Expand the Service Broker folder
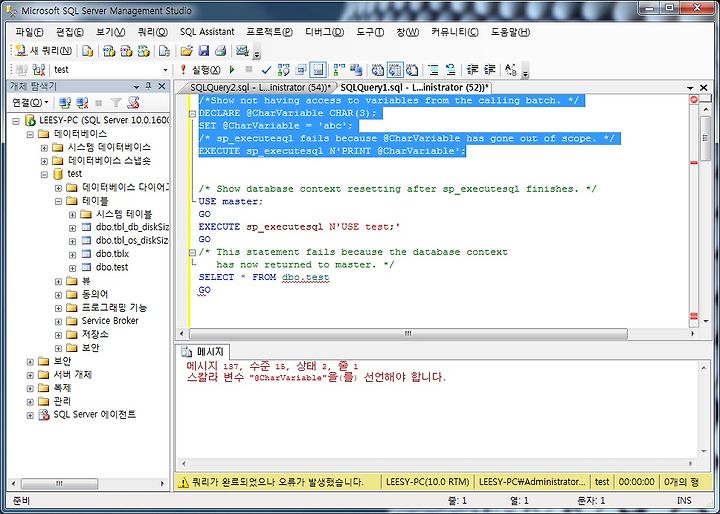720x514 pixels. 58,321
